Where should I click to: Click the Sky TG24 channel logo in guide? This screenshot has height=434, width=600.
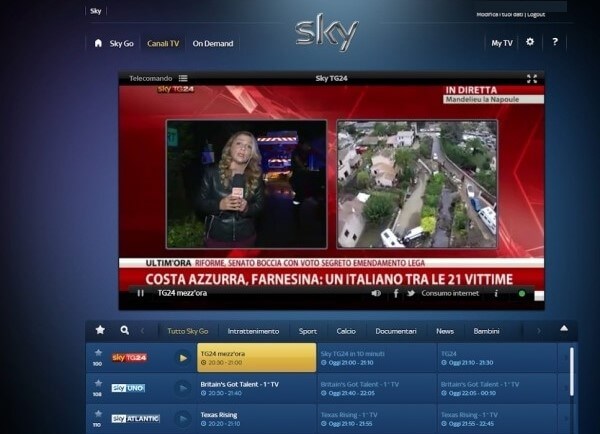129,357
